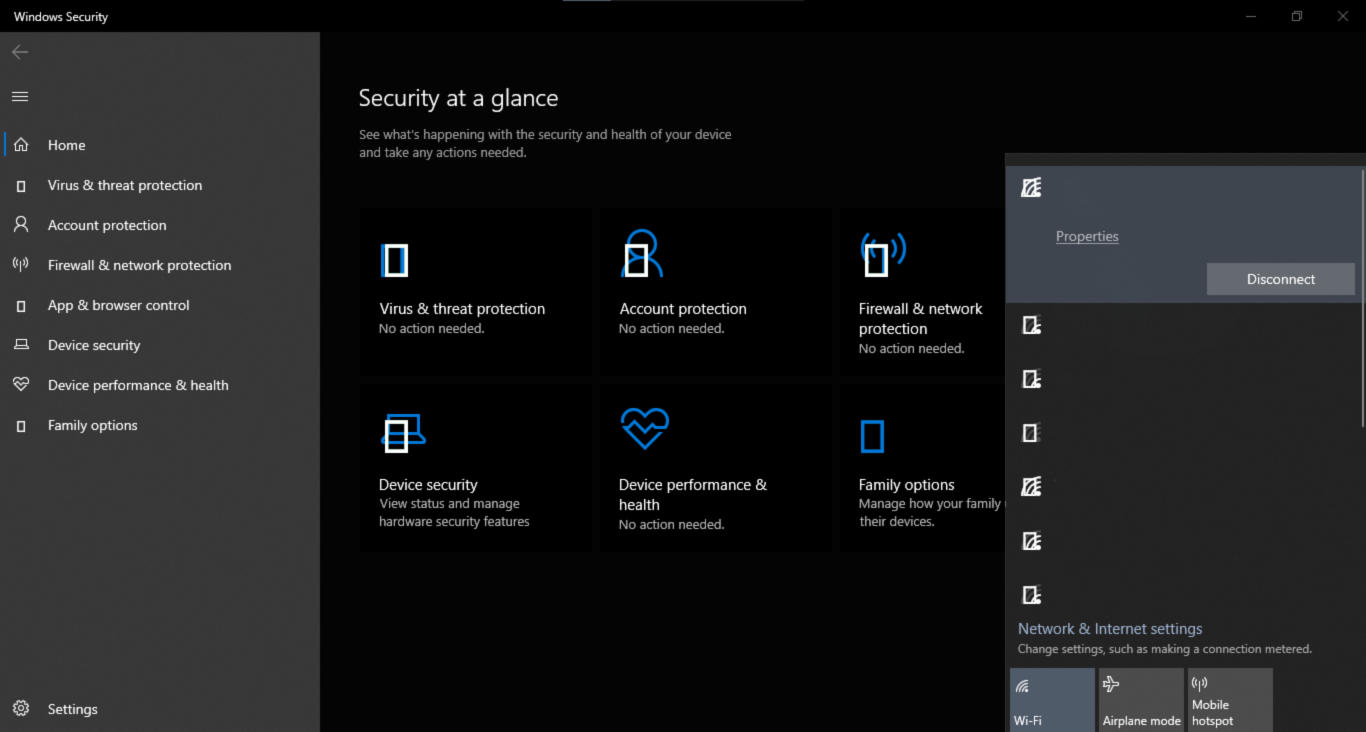
Task: Click the Account protection card icon
Action: 641,254
